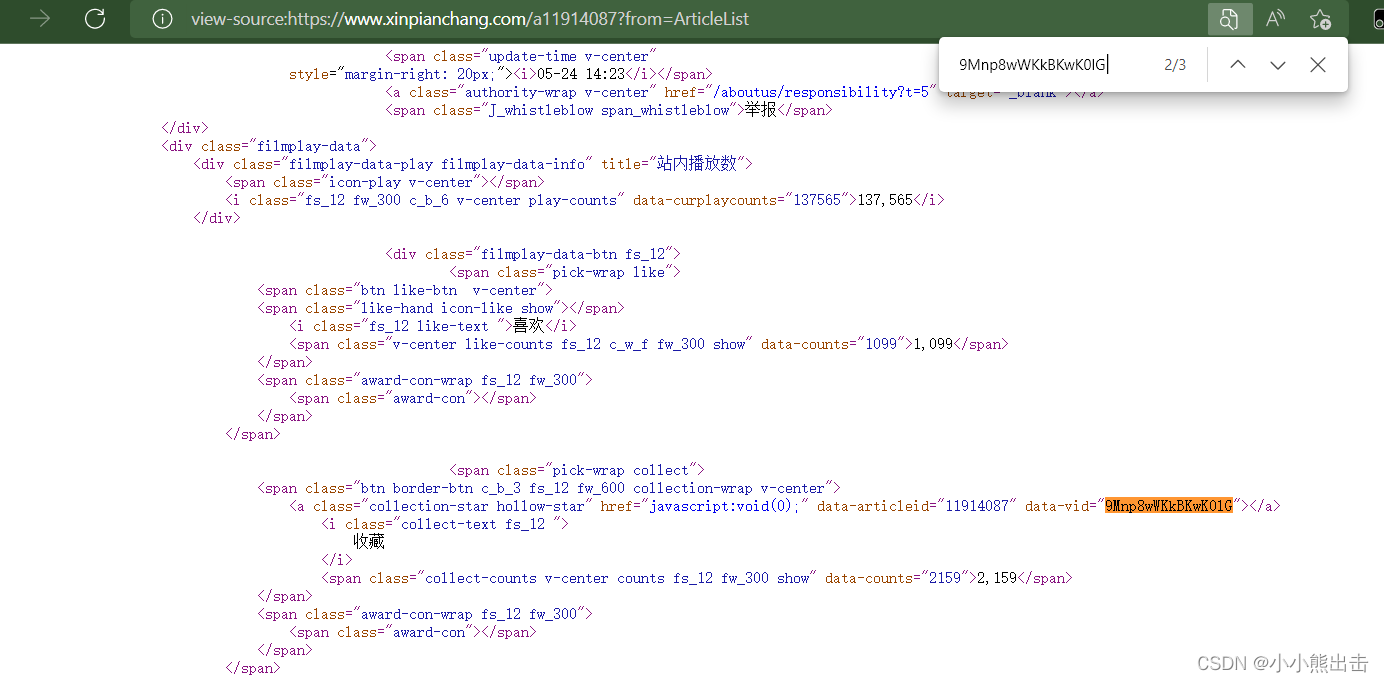Open the javascript:void(0); href link

tap(725, 506)
